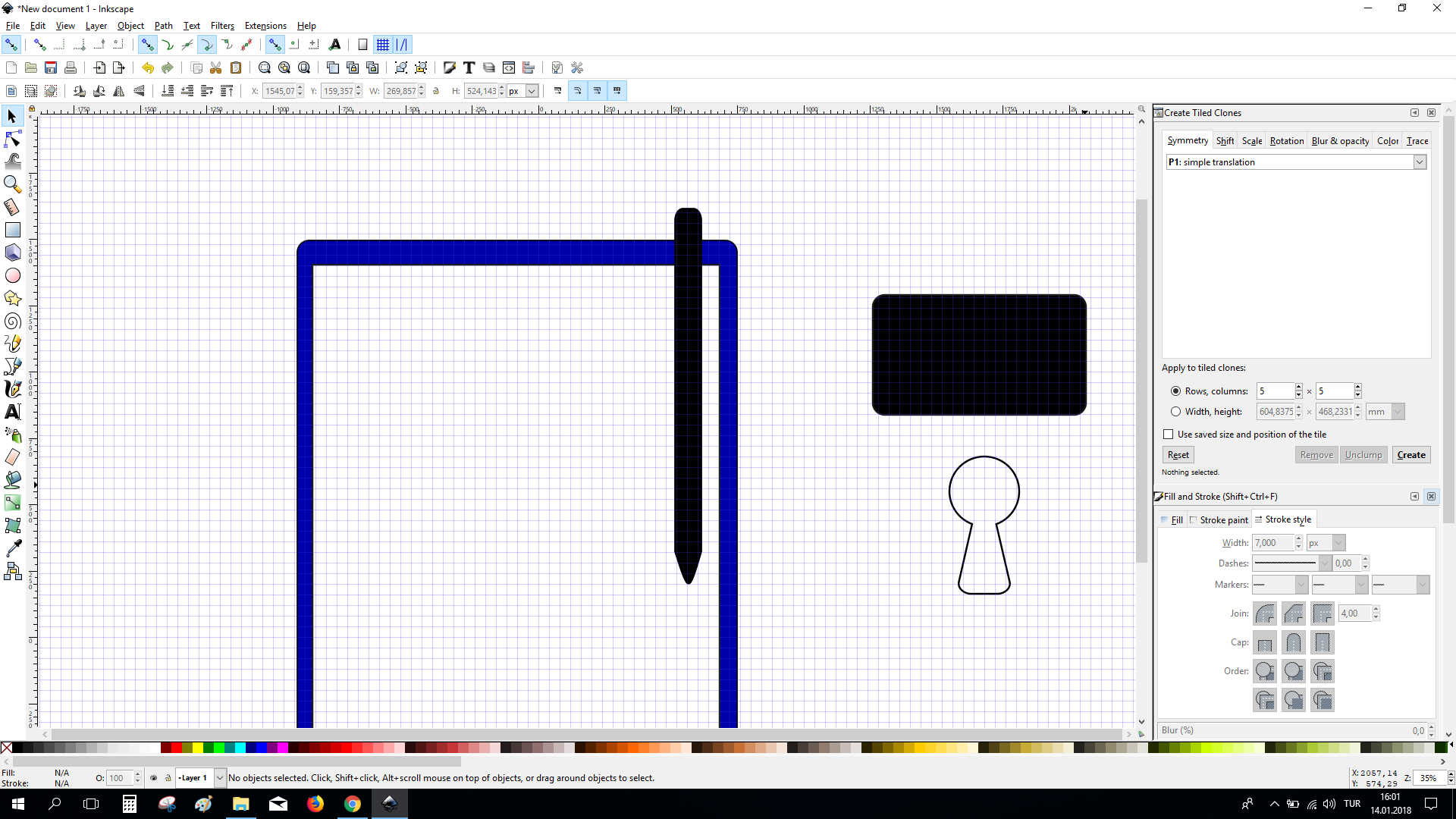Select the 3D box tool

point(12,253)
